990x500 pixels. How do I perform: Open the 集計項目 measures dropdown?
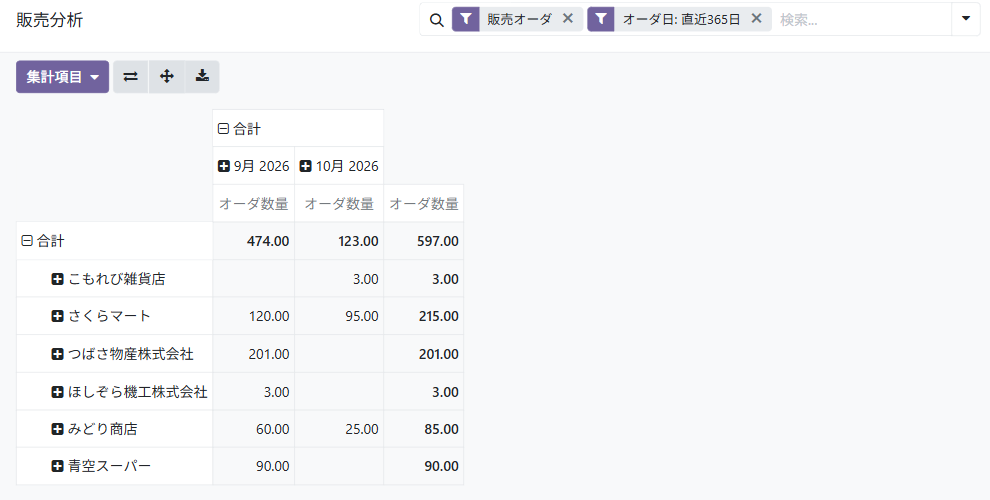(63, 77)
